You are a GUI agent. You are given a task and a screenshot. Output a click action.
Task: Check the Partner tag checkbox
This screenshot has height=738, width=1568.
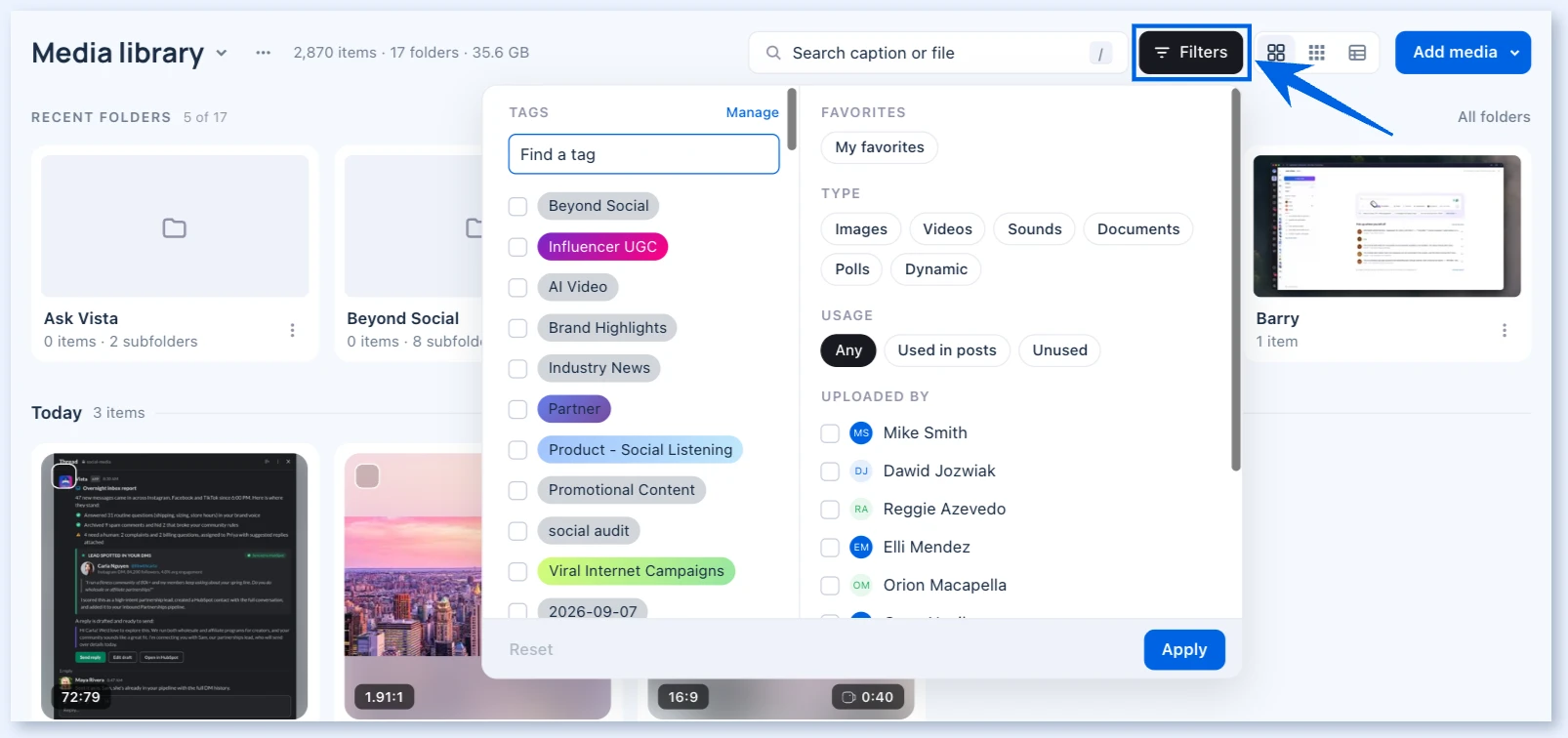518,409
